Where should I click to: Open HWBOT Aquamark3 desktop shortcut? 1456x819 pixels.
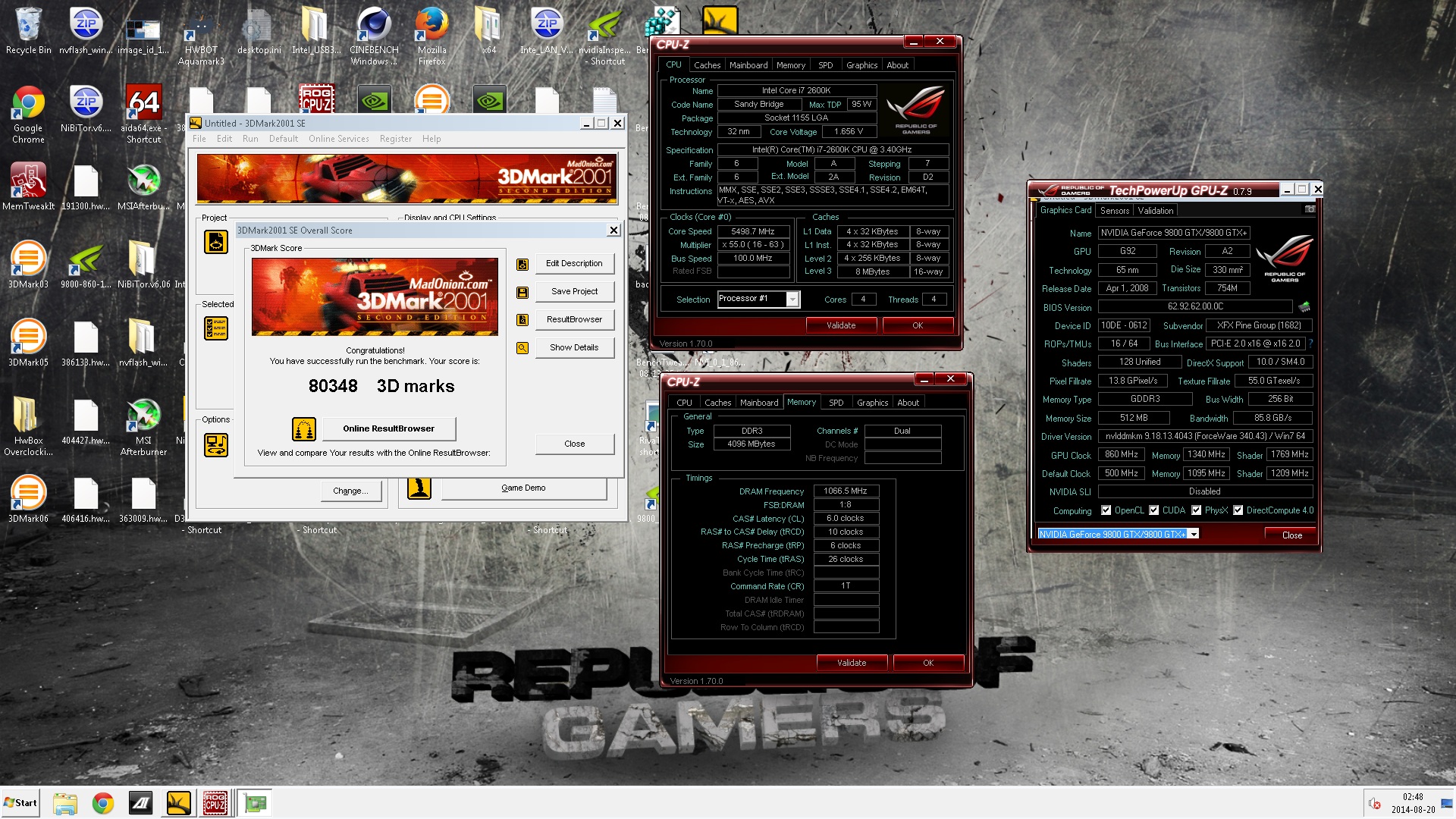tap(201, 36)
